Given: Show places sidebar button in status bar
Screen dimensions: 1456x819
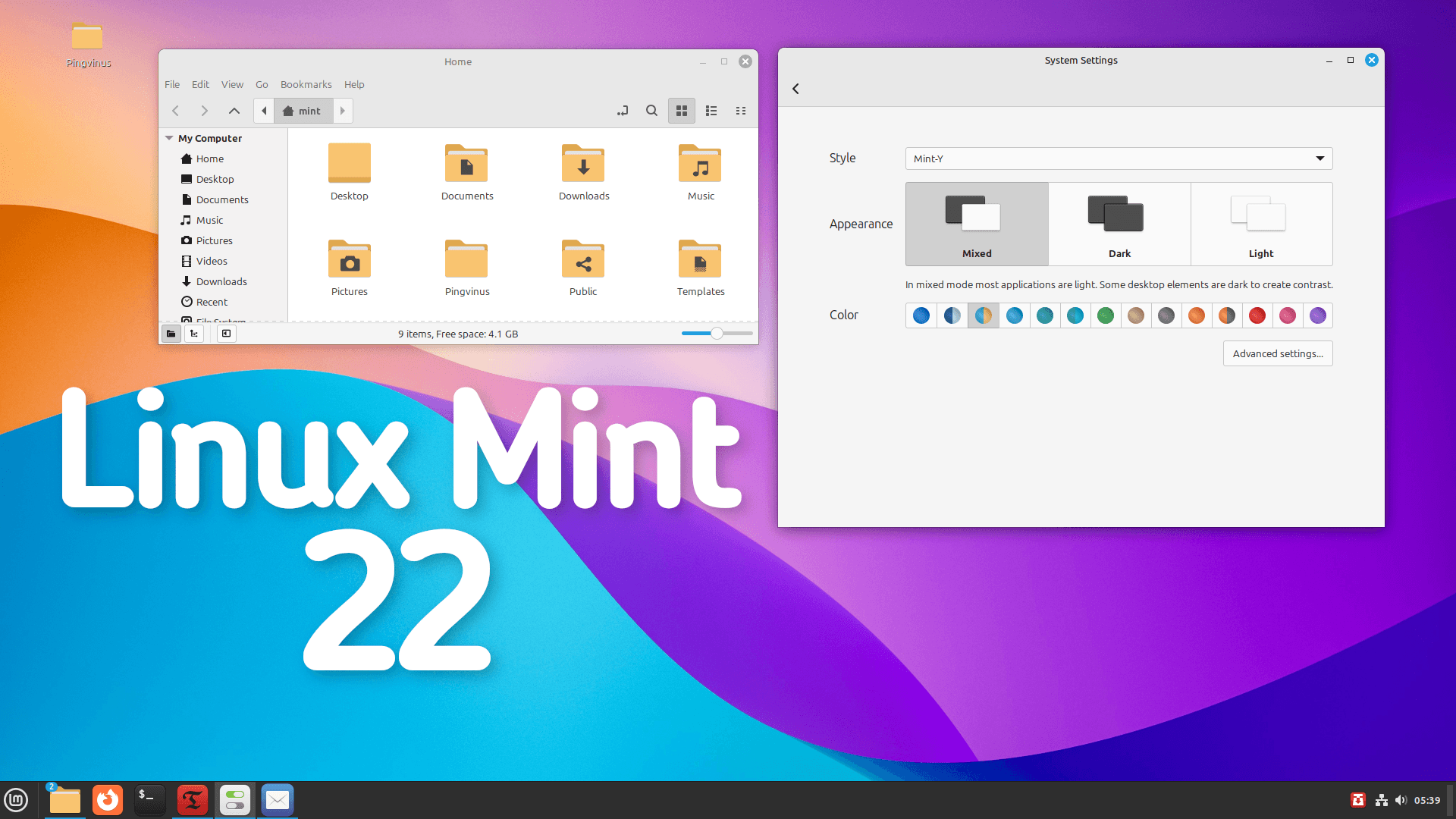Looking at the screenshot, I should click(171, 334).
